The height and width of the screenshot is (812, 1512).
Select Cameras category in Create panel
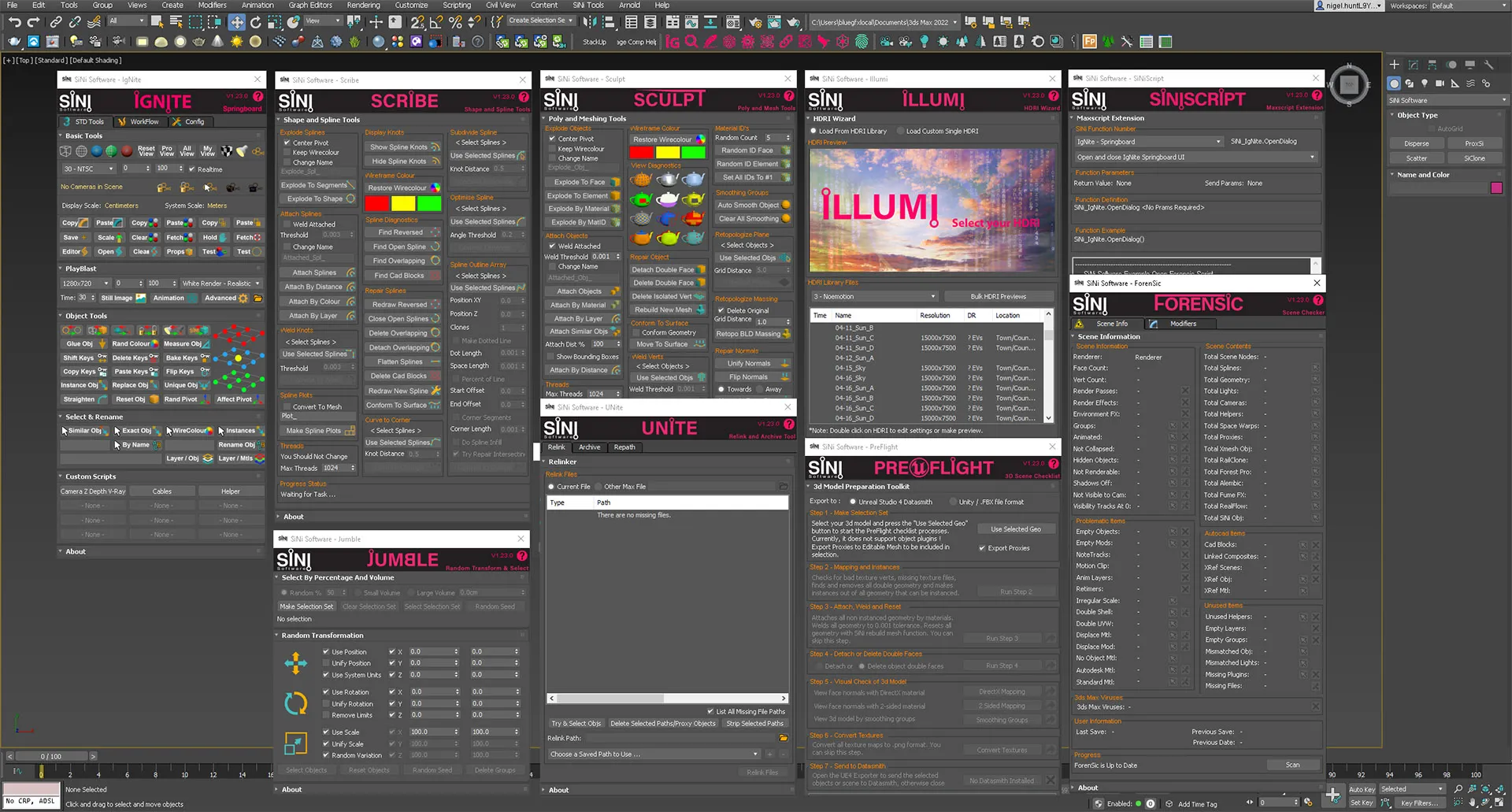(1440, 83)
